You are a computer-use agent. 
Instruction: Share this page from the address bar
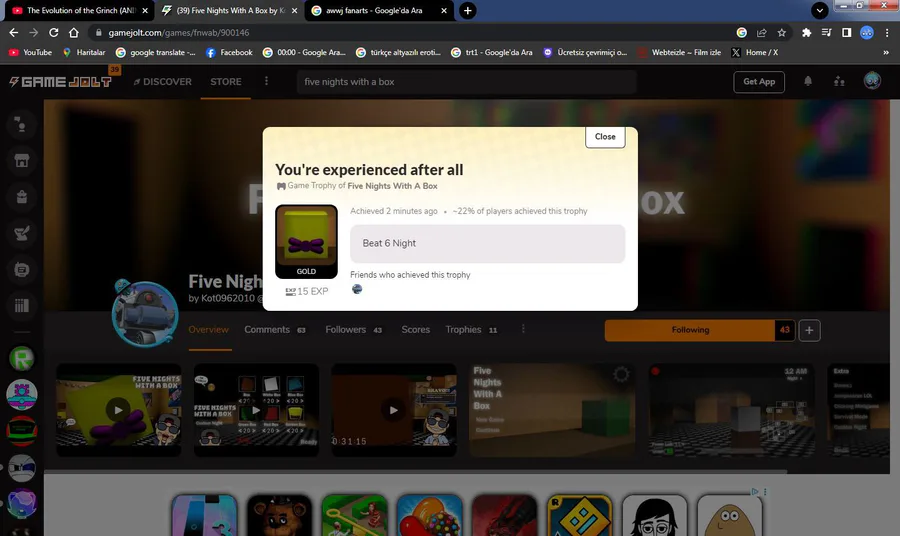point(762,33)
